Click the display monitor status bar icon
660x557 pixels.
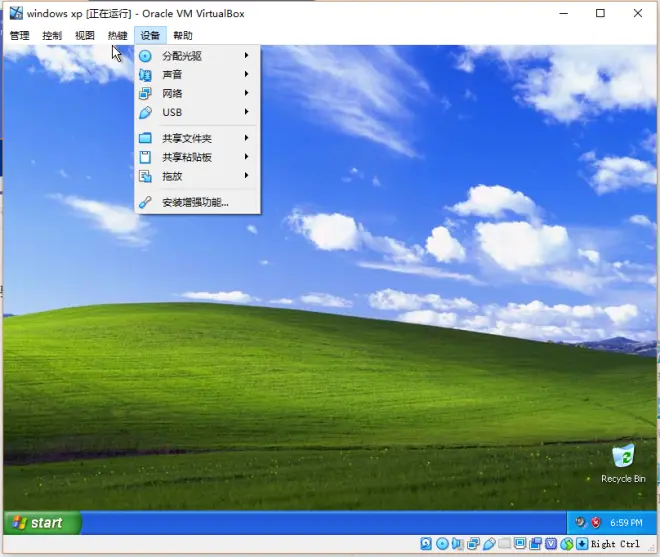pos(520,544)
